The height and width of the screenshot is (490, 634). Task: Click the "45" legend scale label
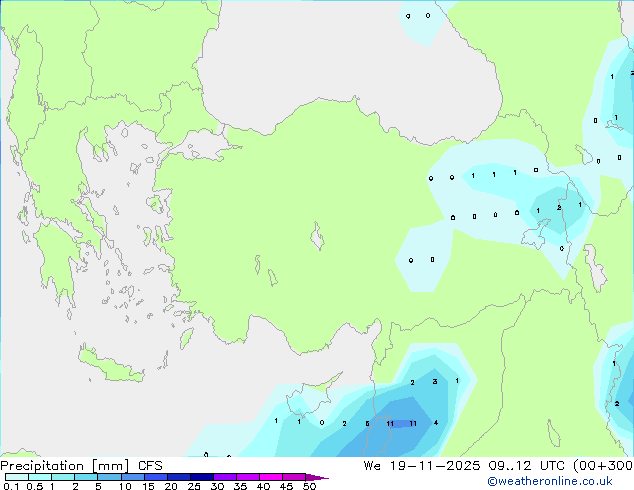tap(286, 486)
